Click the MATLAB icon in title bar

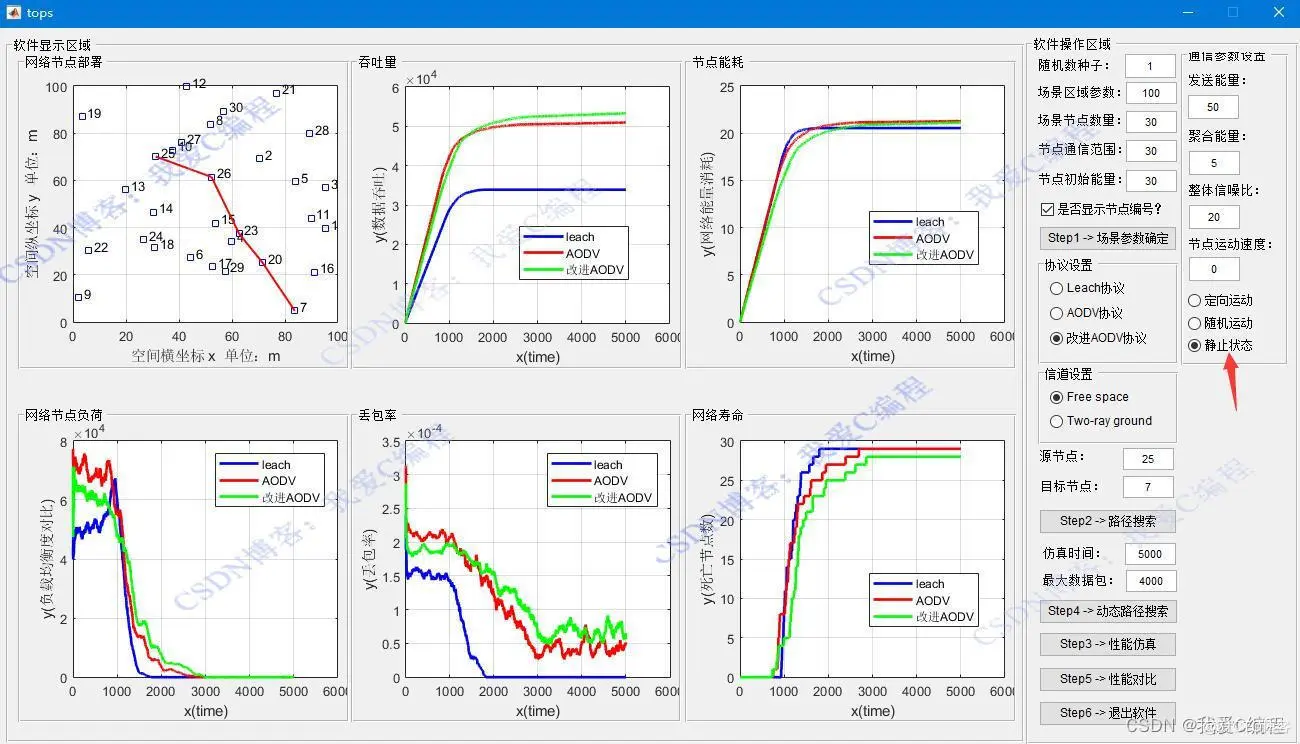click(x=13, y=13)
